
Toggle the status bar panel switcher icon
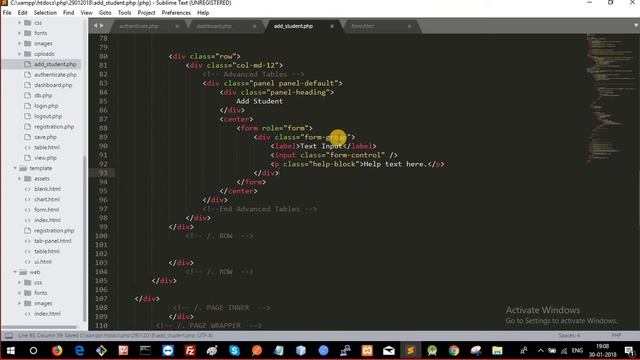pos(9,336)
